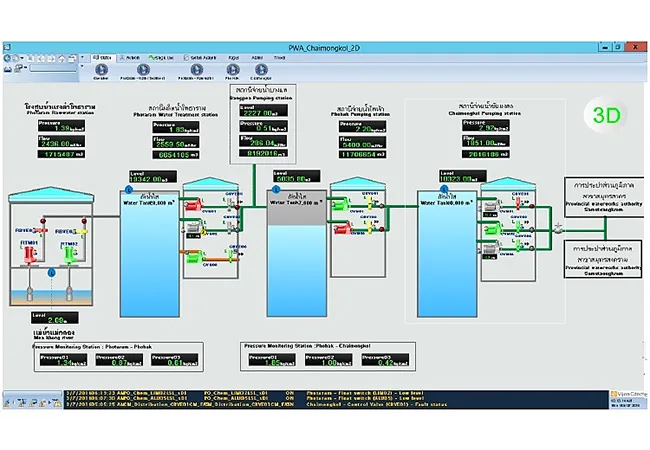Select the first Stations tab
650x450 pixels.
point(102,58)
